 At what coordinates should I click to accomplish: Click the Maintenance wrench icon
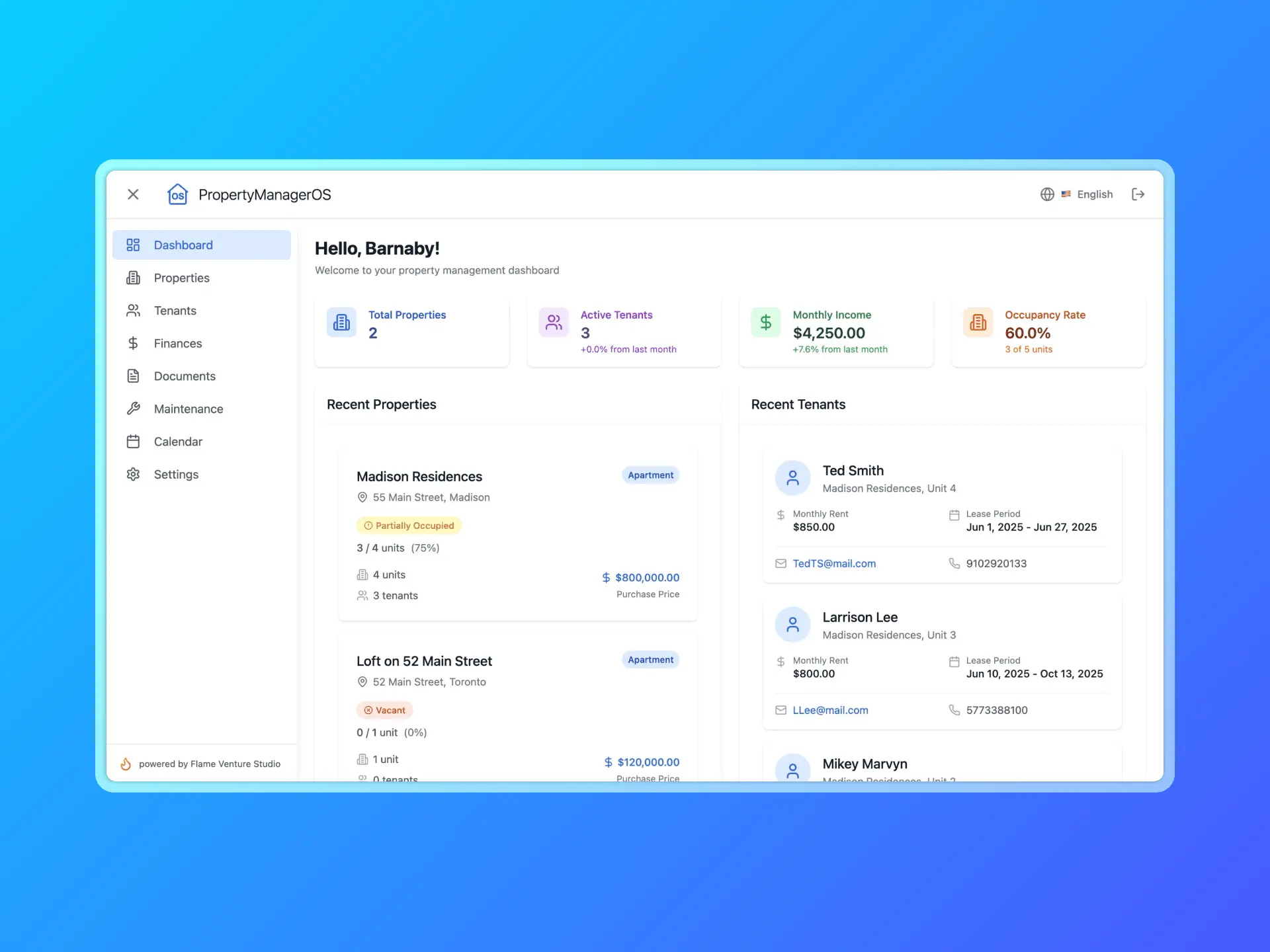133,409
